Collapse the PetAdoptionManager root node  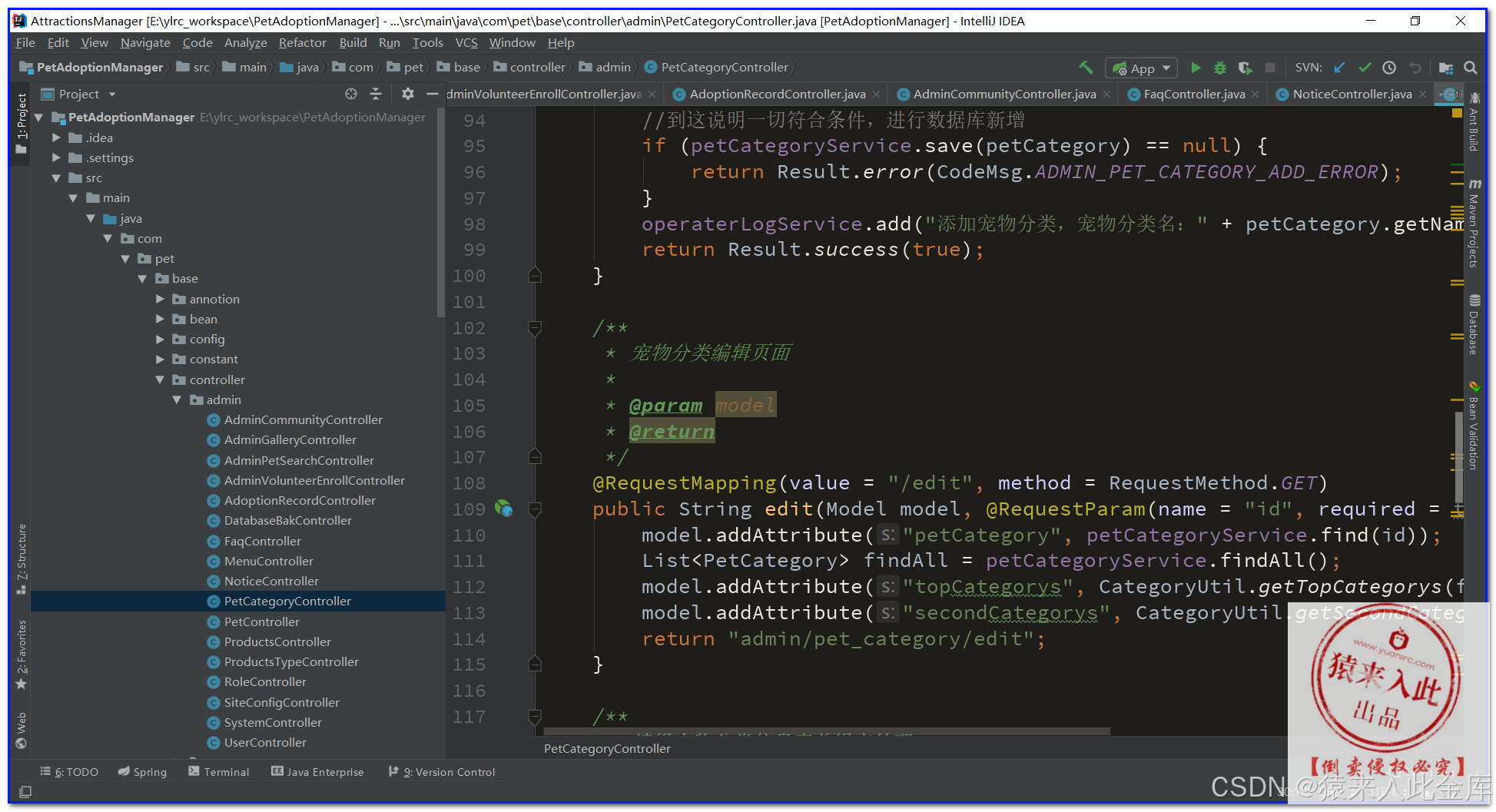(39, 118)
